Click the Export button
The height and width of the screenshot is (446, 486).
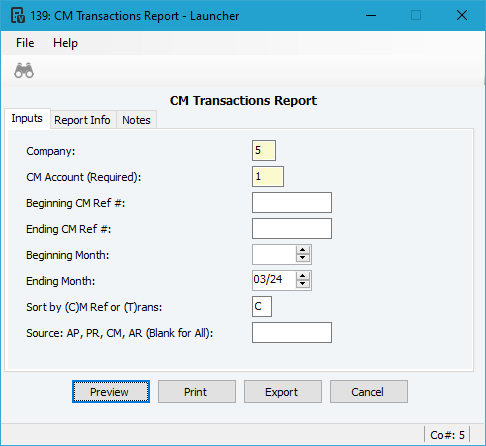pyautogui.click(x=283, y=392)
